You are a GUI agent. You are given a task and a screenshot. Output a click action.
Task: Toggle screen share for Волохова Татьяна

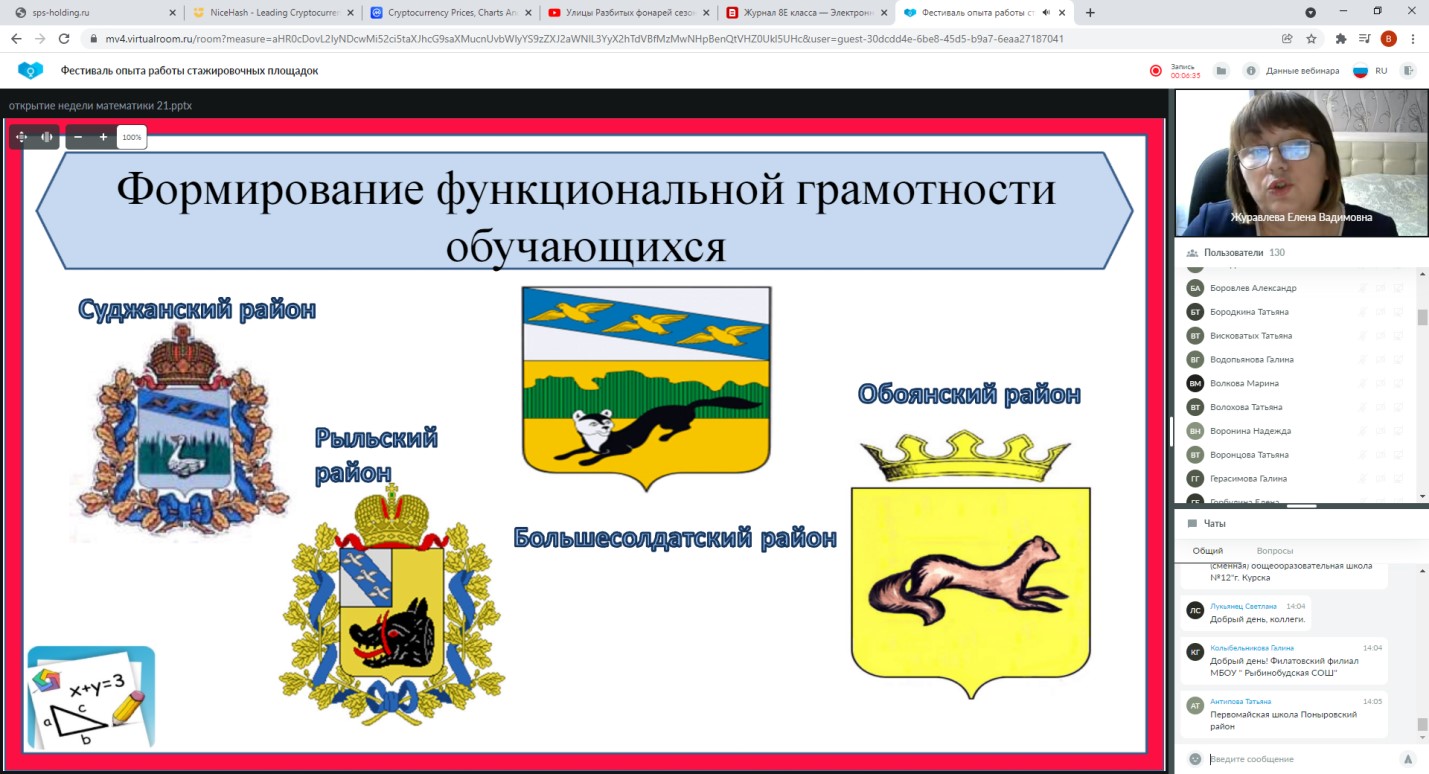[x=1398, y=407]
